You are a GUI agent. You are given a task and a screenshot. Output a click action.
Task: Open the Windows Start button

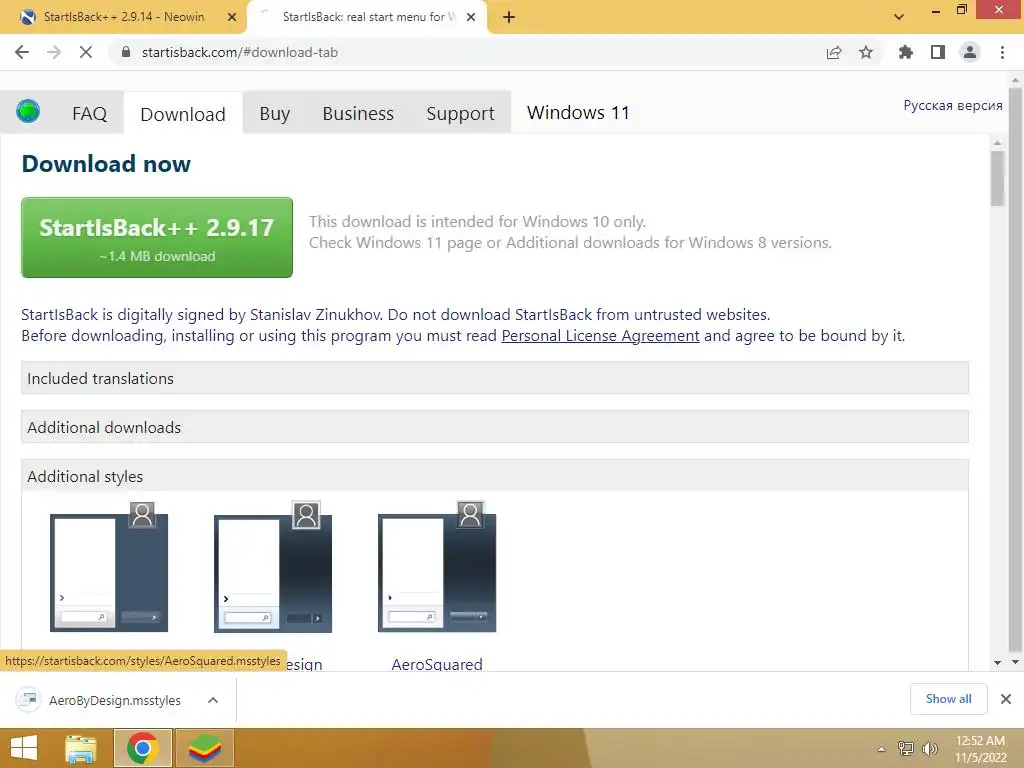tap(24, 748)
